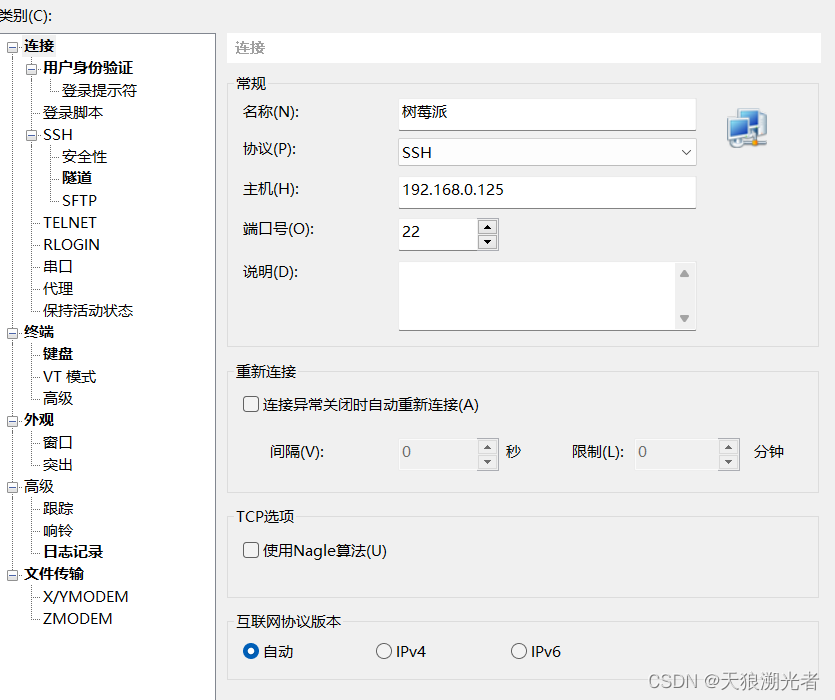This screenshot has width=835, height=700.
Task: Click the 限制 down spinner arrow
Action: click(728, 462)
